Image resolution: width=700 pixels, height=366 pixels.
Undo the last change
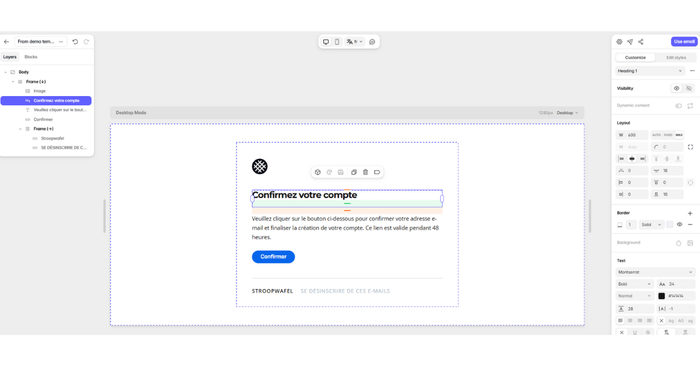tap(75, 42)
